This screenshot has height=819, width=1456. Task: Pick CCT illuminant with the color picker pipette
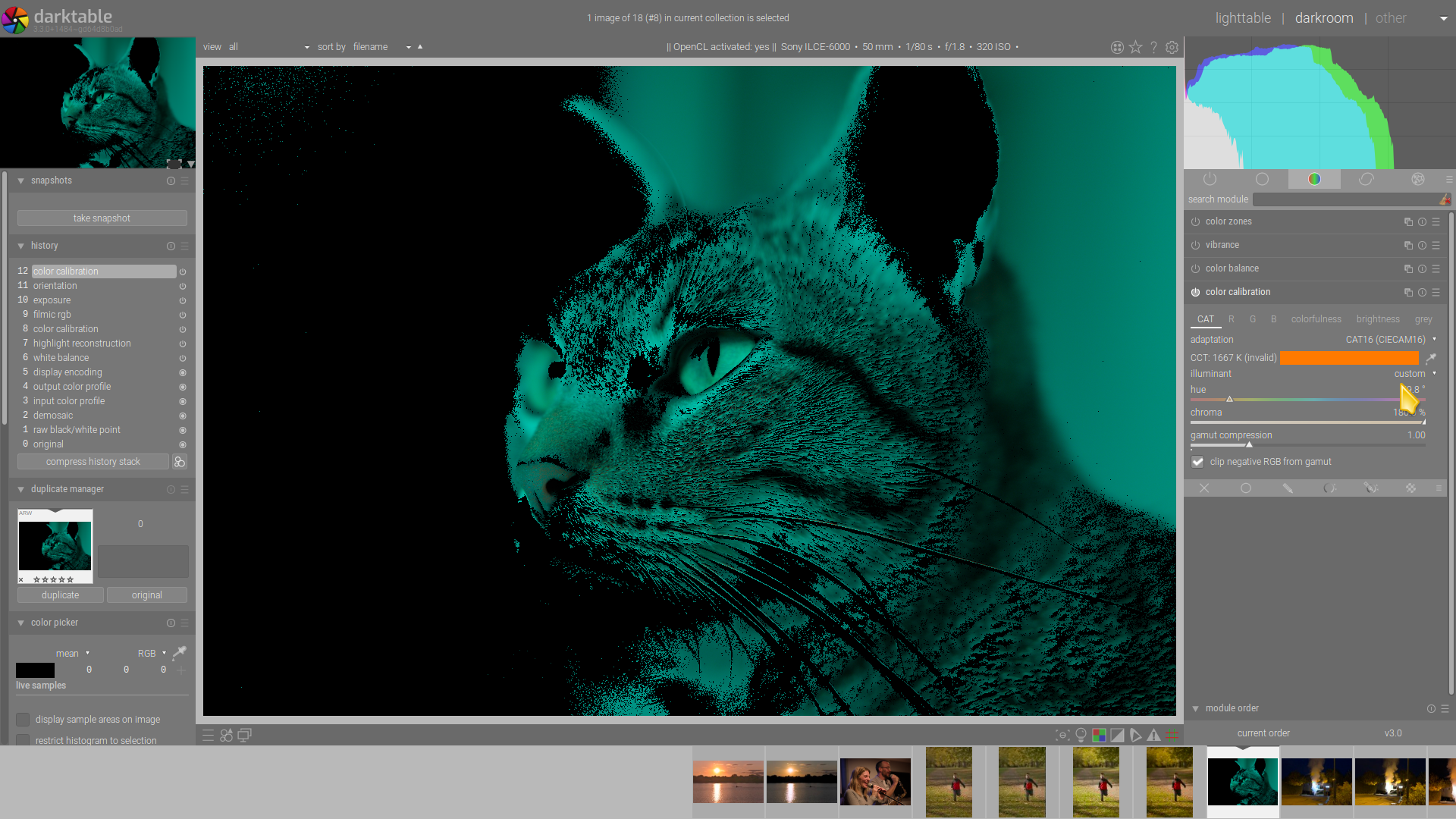point(1432,359)
